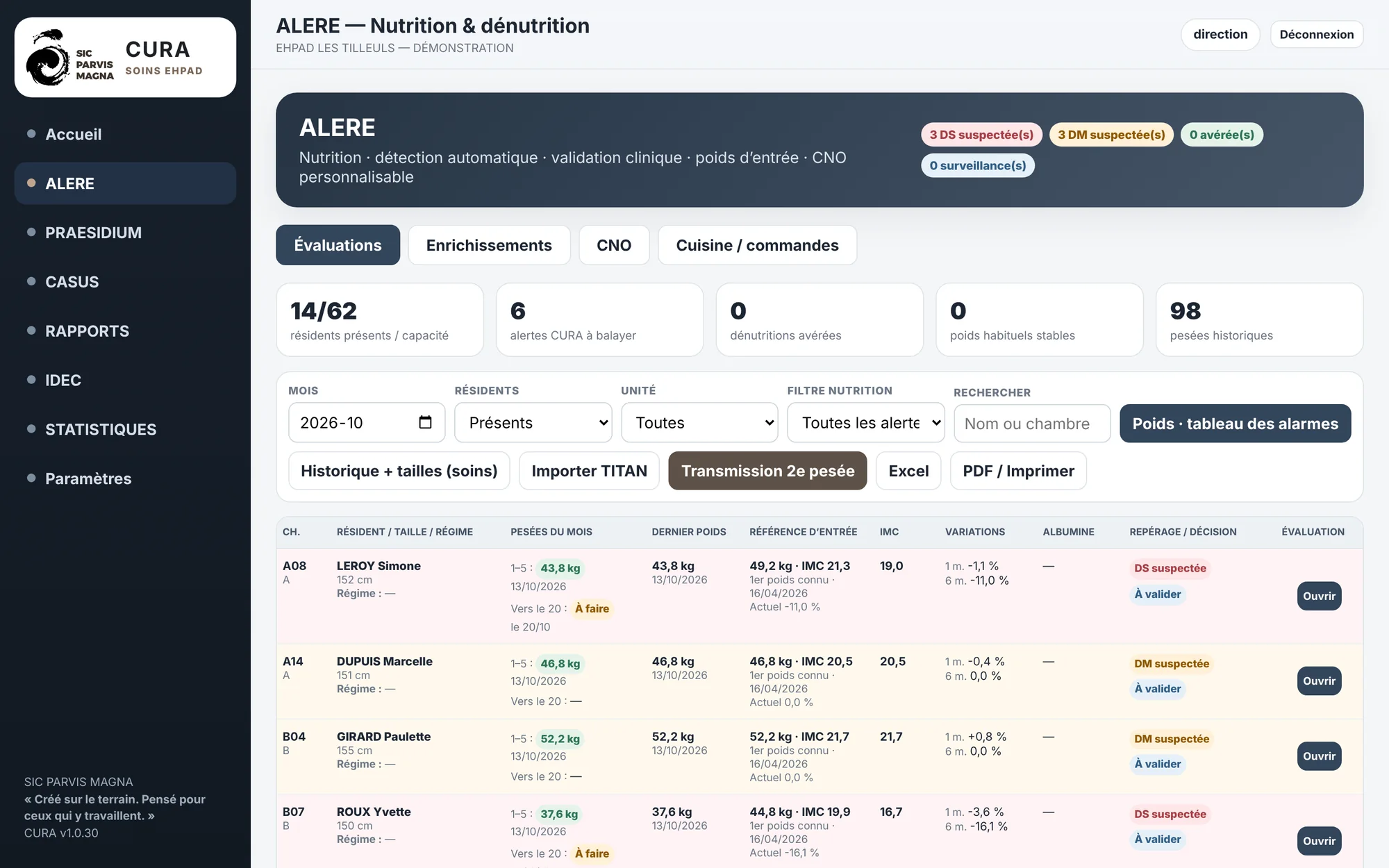Switch to the Évaluations tab

tap(338, 245)
